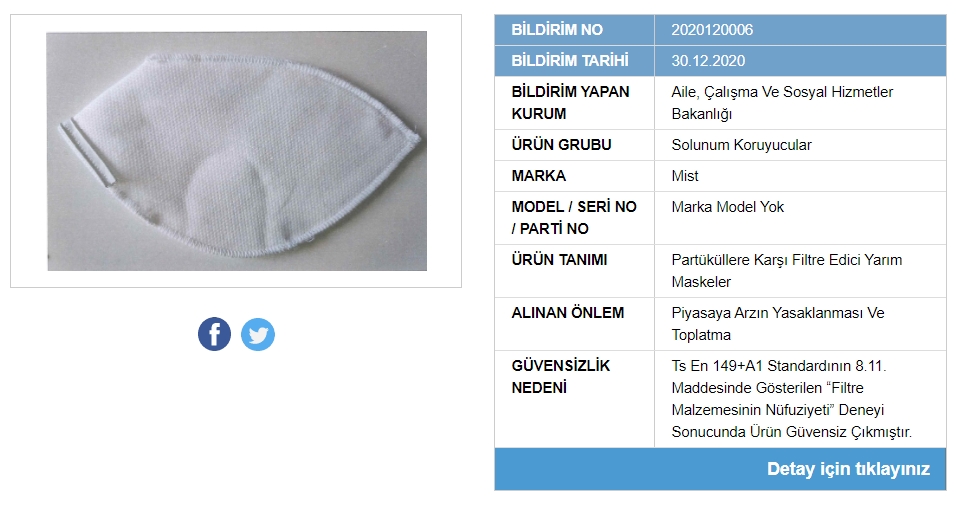Share the notification on Facebook

[x=214, y=334]
